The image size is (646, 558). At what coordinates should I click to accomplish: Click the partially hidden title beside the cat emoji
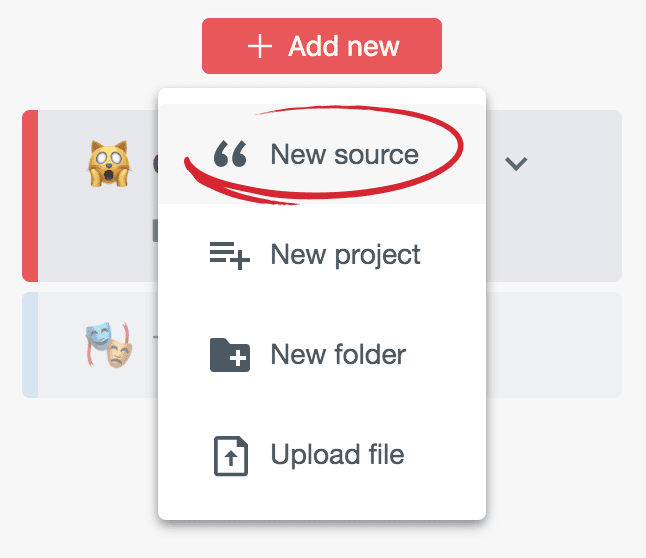[x=155, y=163]
